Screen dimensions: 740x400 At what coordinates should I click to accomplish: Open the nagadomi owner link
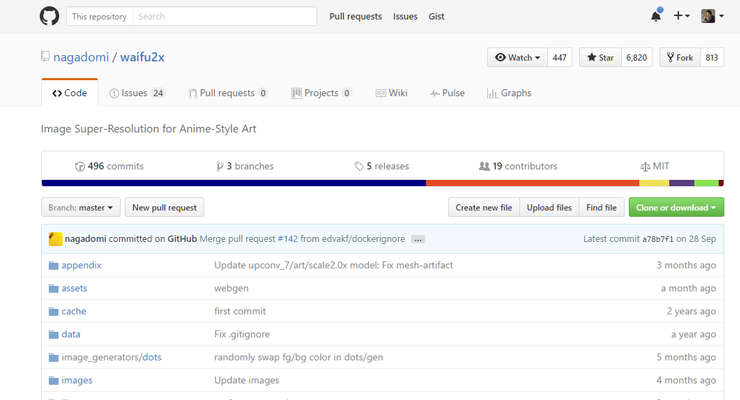[81, 57]
